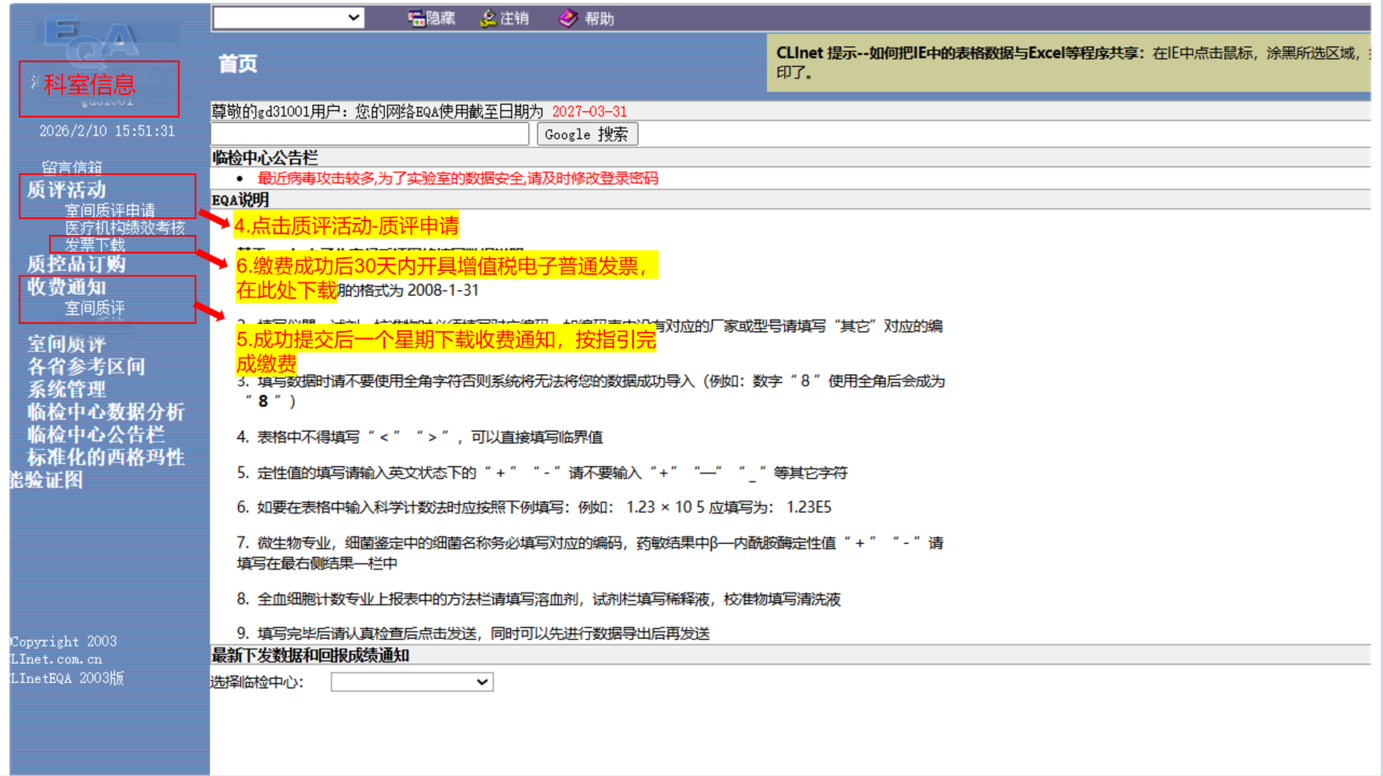Viewport: 1383px width, 776px height.
Task: Click the 标准化的西格玛性能验证图 sidebar item
Action: click(106, 458)
